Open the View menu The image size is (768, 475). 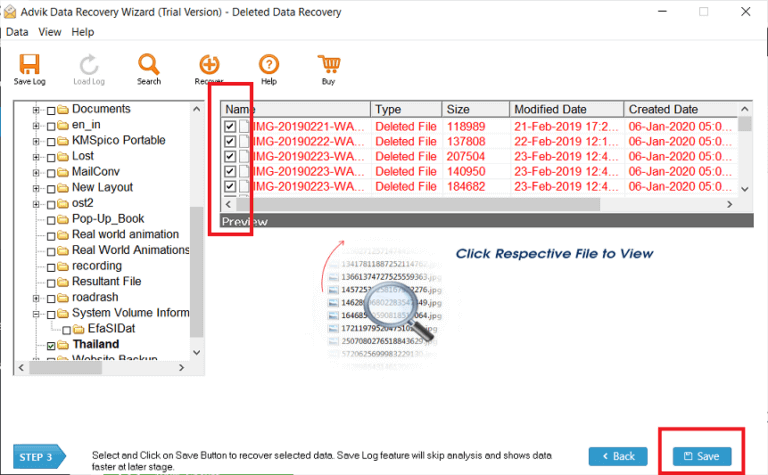50,32
